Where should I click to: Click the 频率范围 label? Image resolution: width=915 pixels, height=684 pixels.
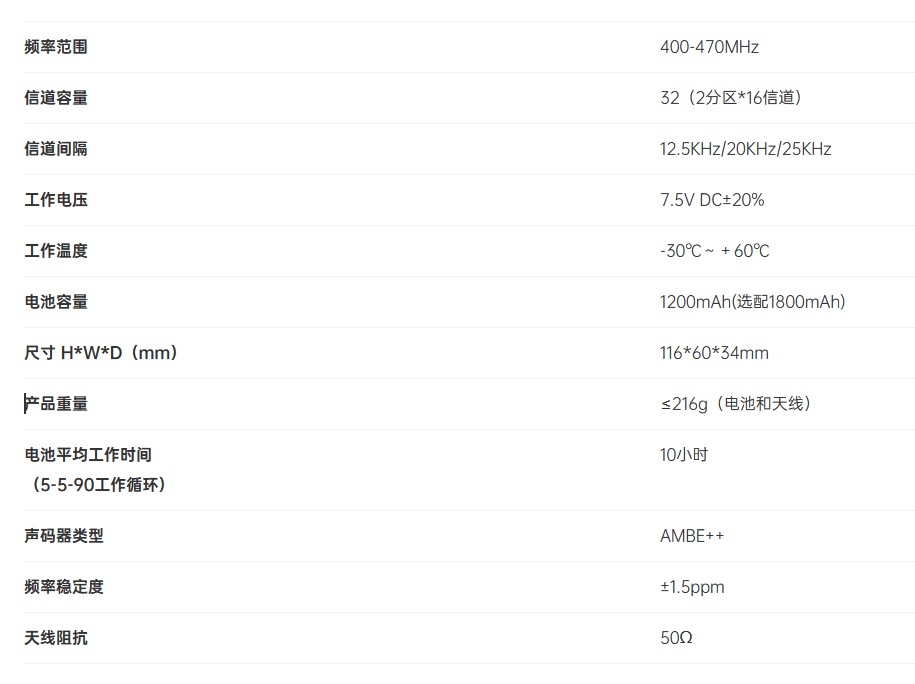(x=56, y=47)
